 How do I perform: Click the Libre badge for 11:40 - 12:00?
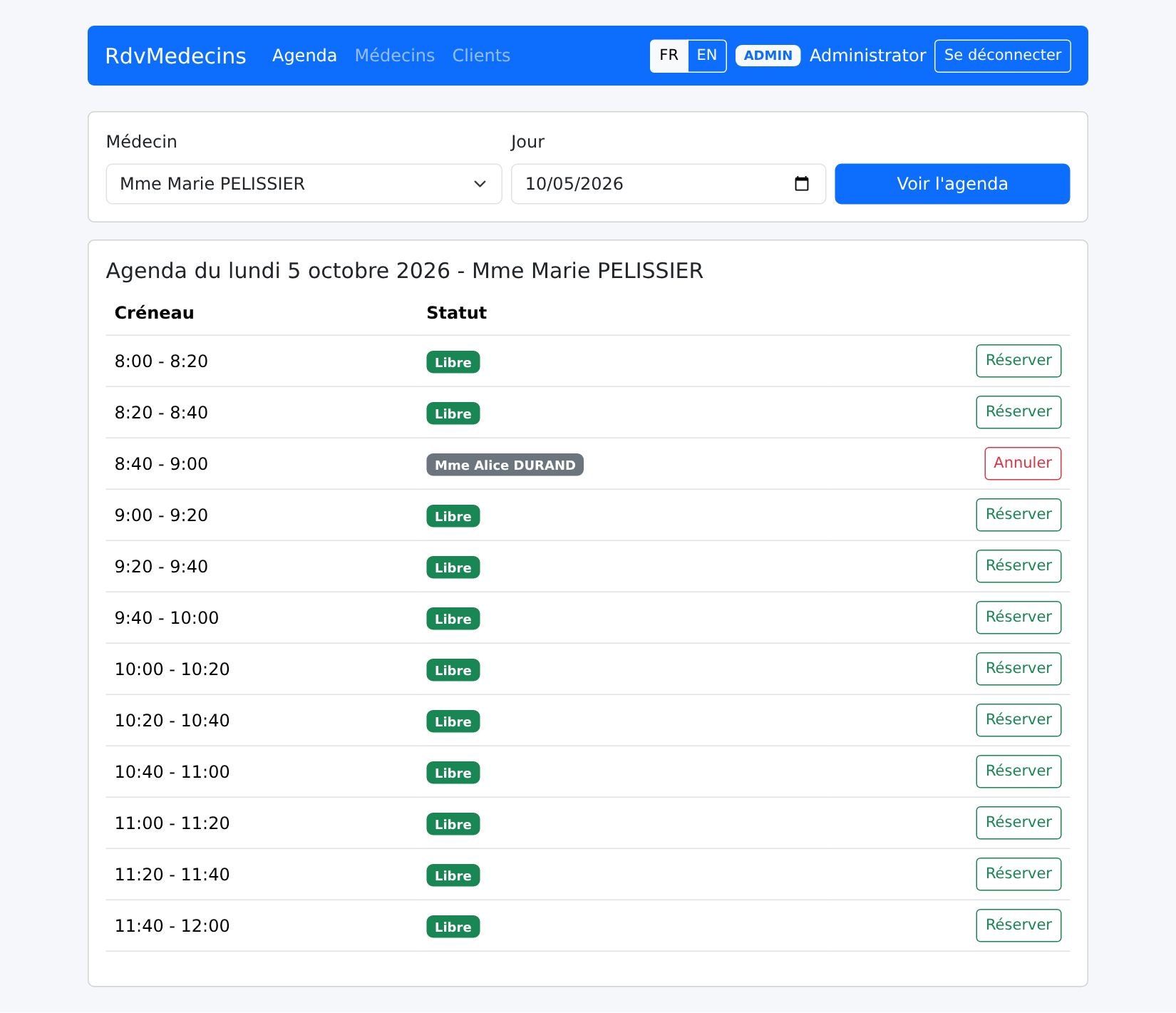point(453,927)
